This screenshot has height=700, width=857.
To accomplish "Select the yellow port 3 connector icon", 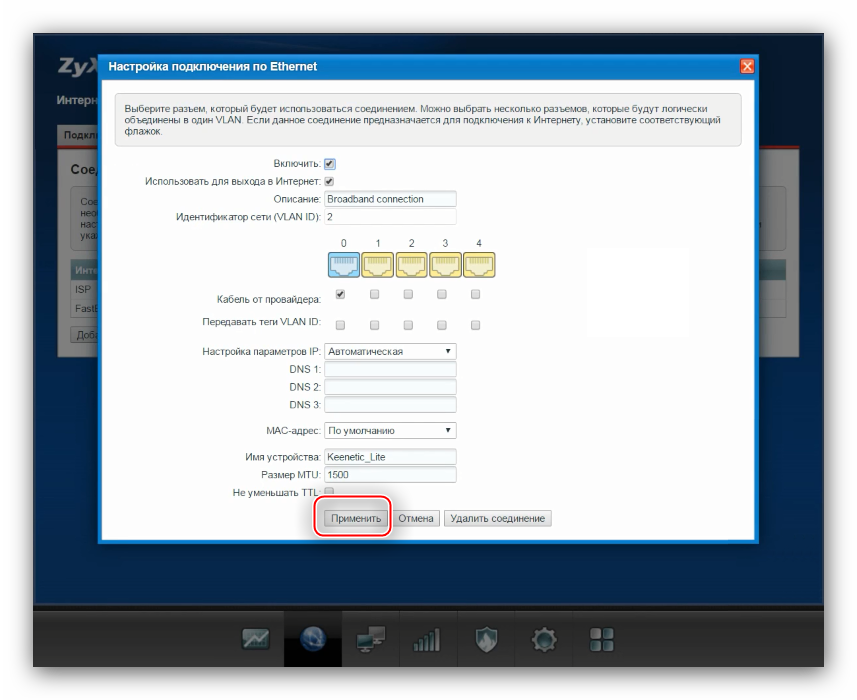I will click(x=445, y=264).
